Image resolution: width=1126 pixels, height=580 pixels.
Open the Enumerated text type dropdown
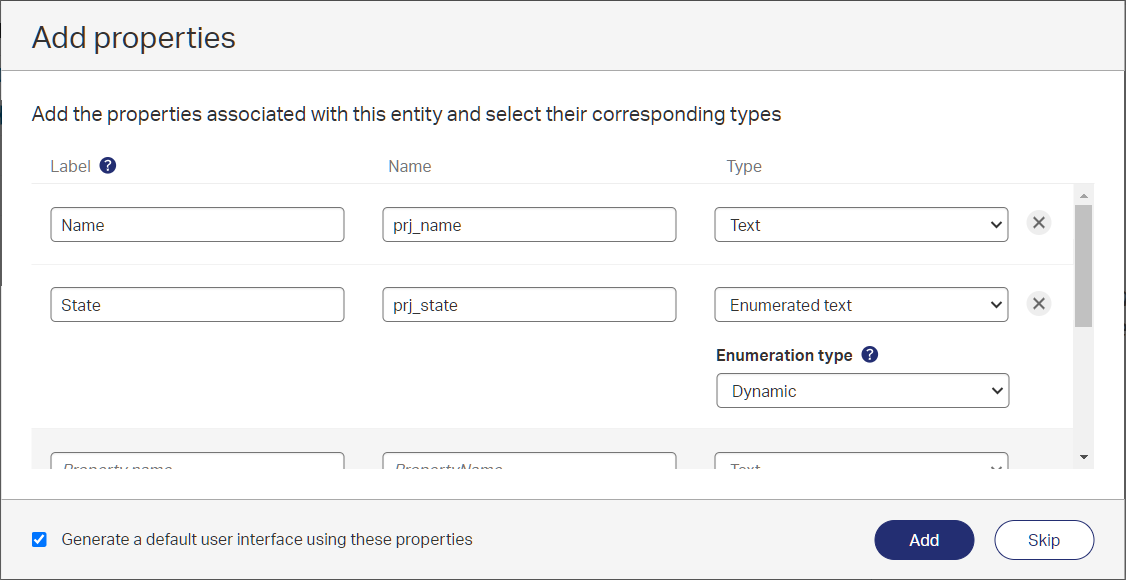tap(861, 305)
